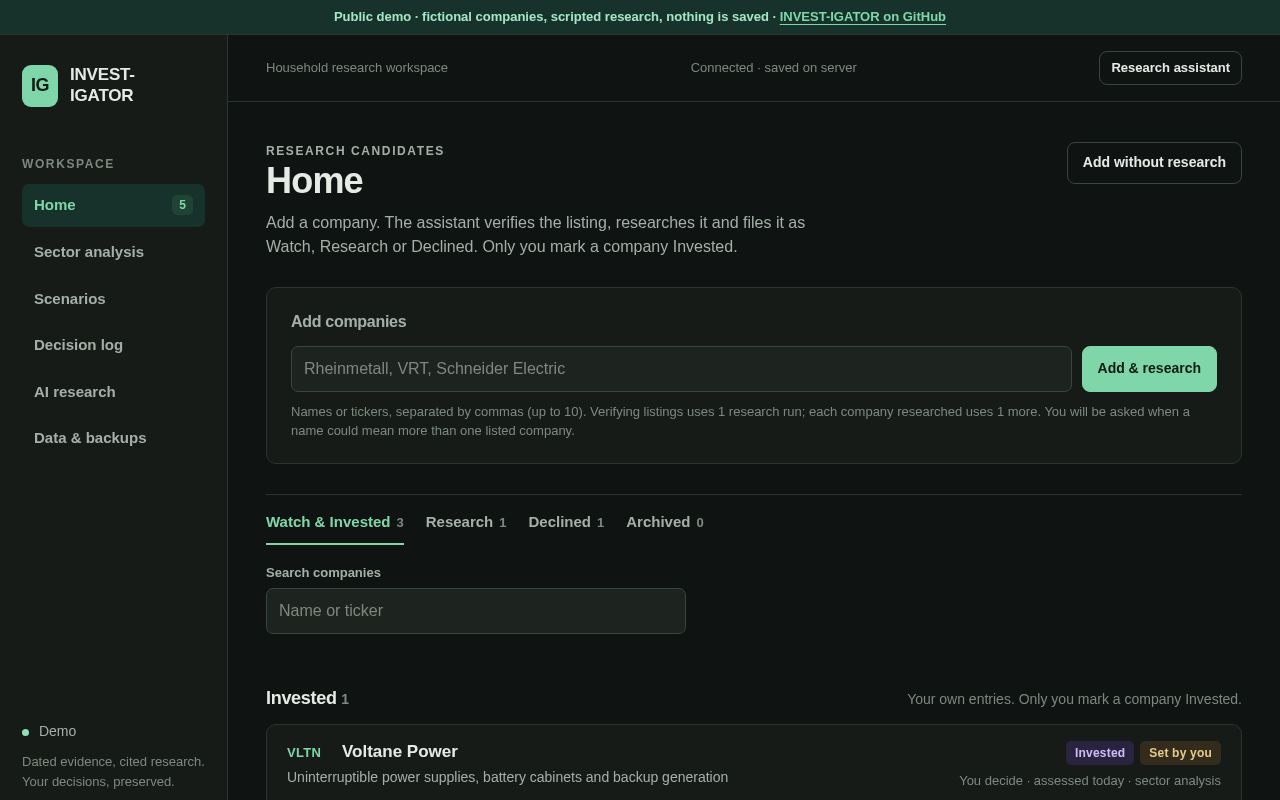Click the Research assistant button
The image size is (1280, 800).
[x=1170, y=68]
